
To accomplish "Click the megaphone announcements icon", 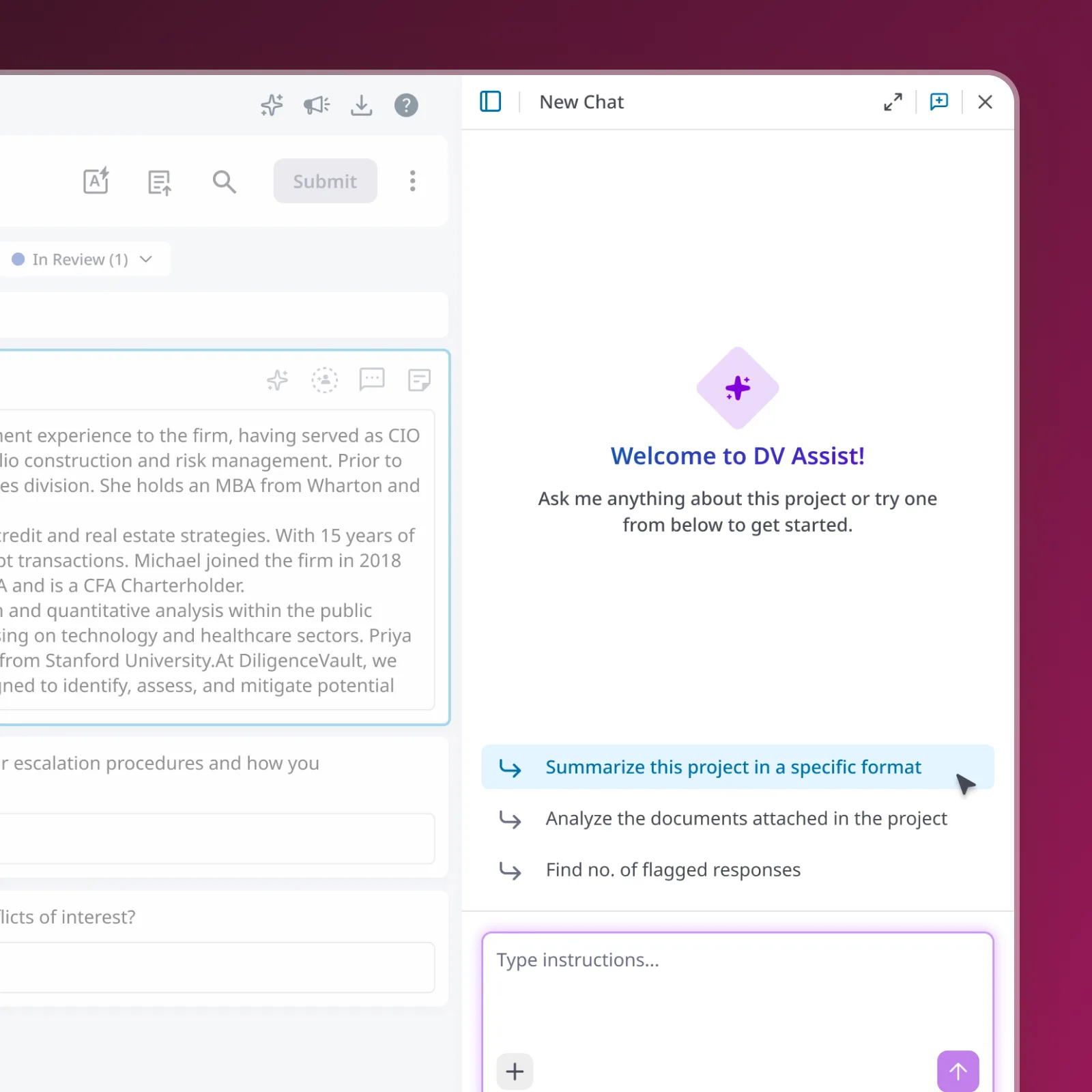I will tap(317, 105).
